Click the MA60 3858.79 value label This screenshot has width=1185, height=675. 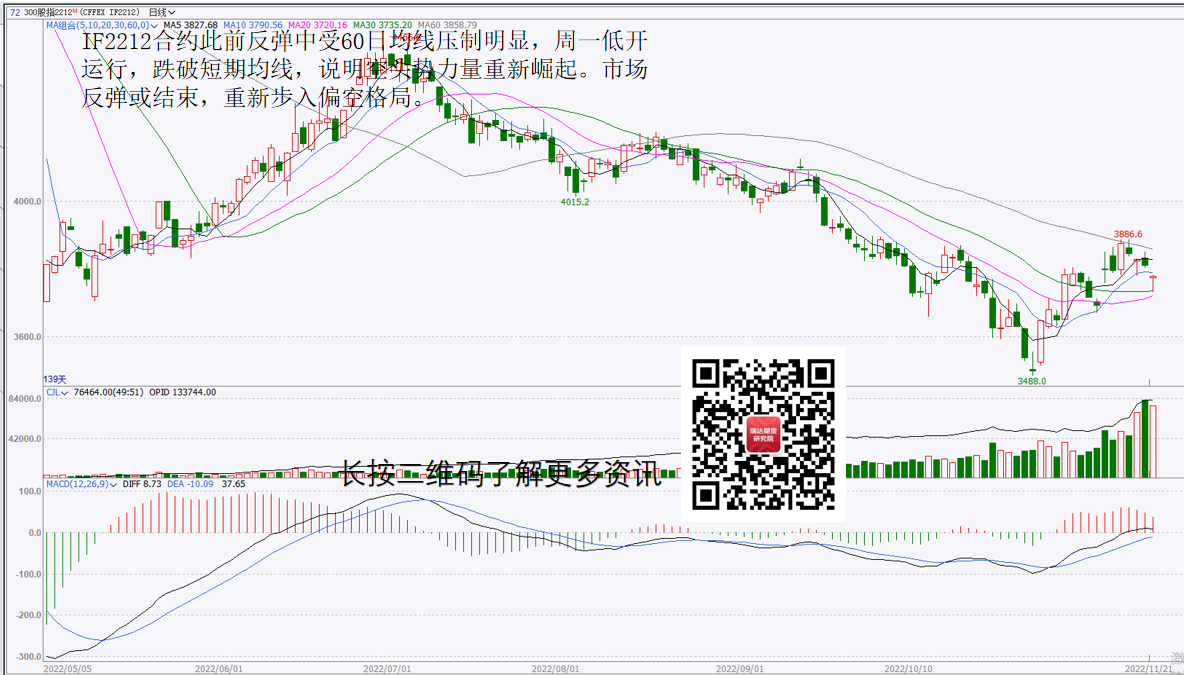[x=447, y=25]
